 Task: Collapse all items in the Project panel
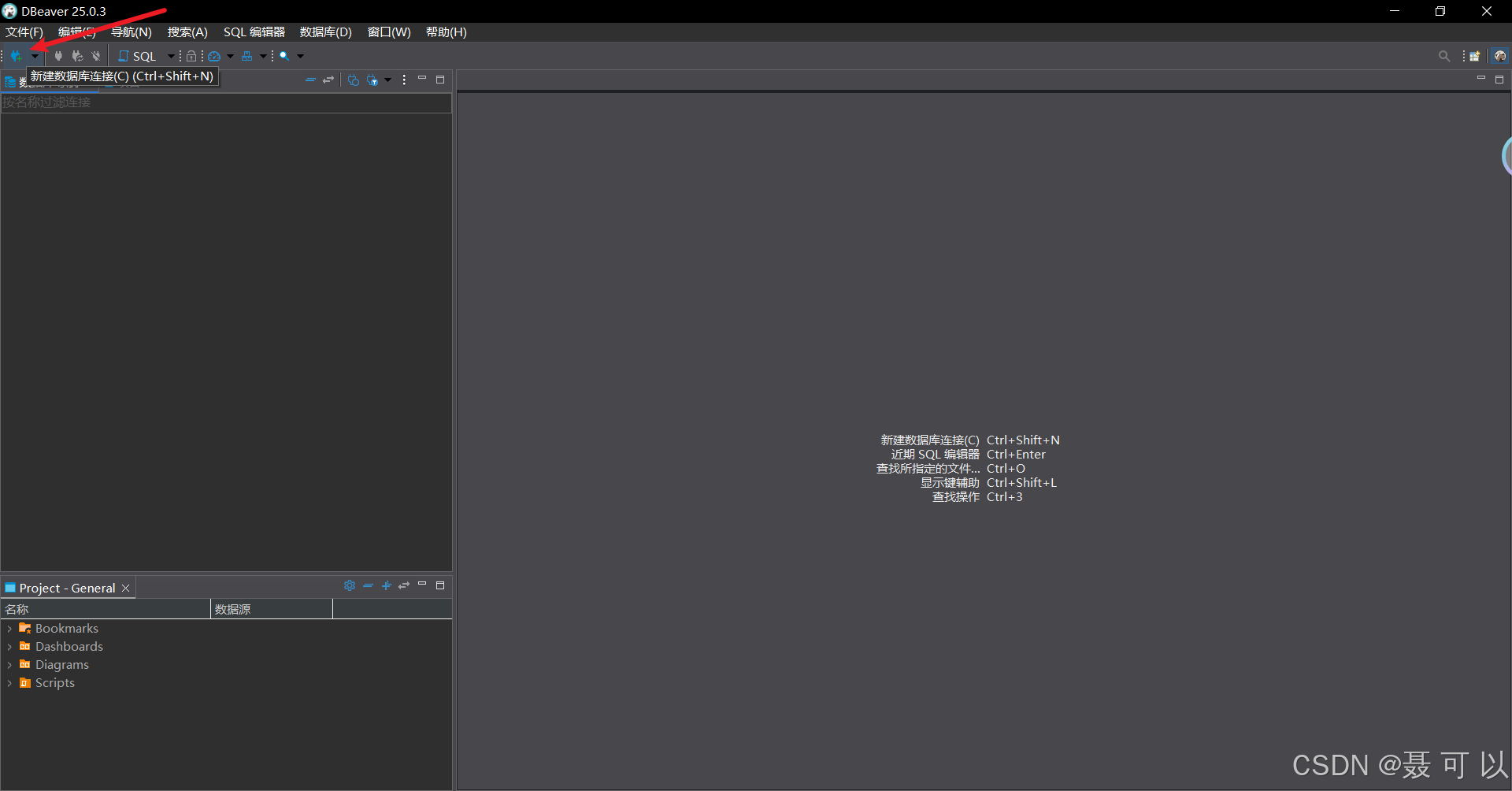(368, 585)
